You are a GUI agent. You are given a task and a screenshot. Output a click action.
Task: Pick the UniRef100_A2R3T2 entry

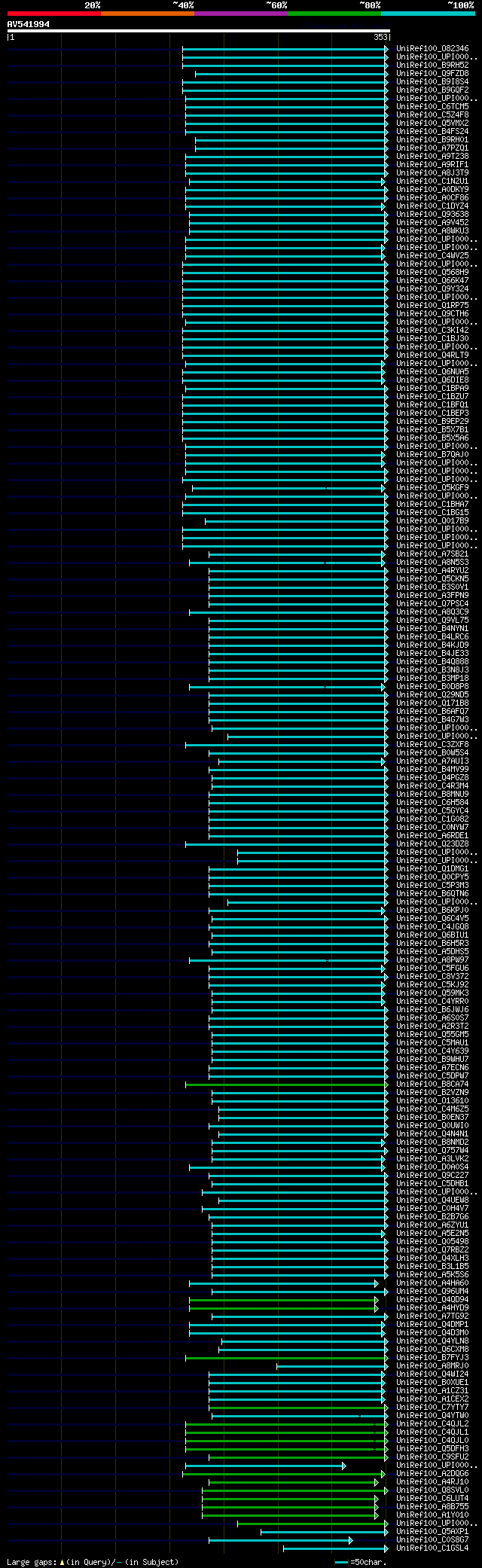pos(432,1027)
